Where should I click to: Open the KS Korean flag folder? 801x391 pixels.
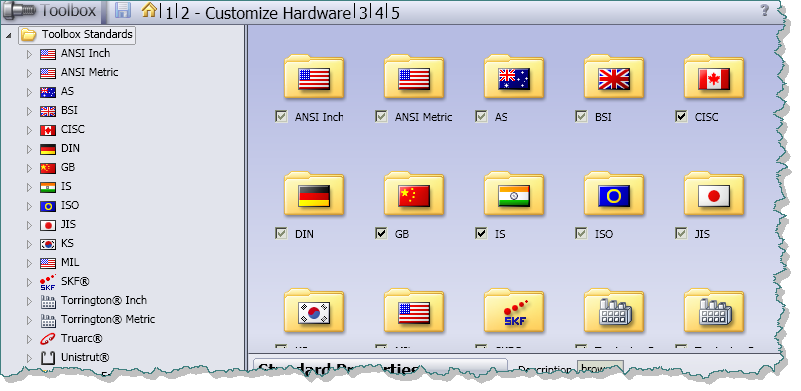pos(314,311)
